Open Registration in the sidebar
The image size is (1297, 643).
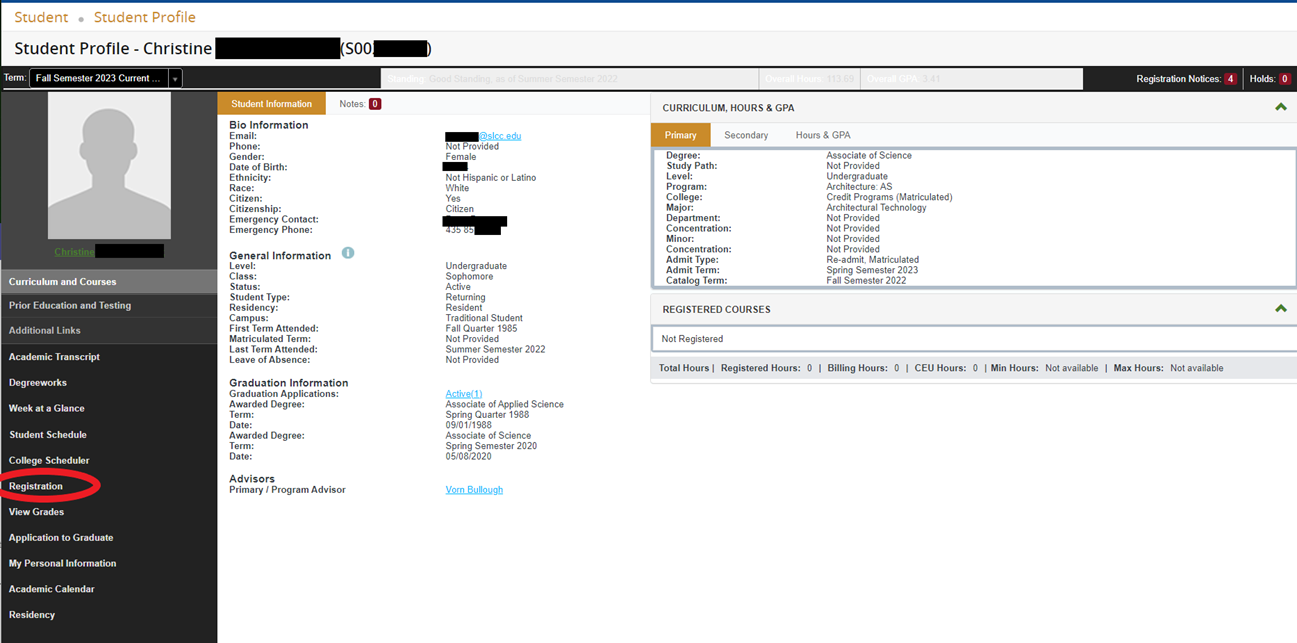tap(36, 486)
